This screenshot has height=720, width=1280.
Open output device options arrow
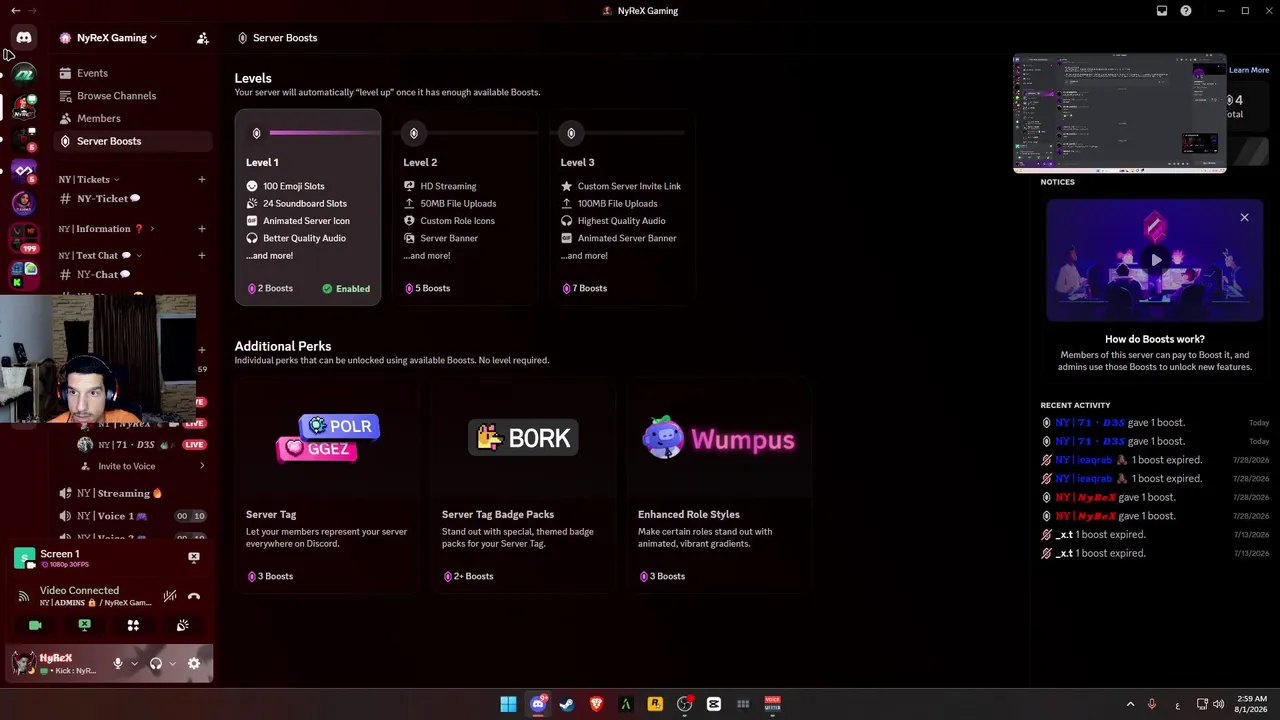tap(172, 663)
